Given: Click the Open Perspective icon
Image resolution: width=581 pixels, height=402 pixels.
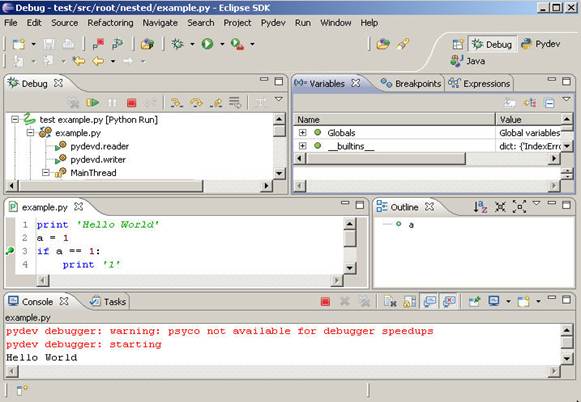Looking at the screenshot, I should 458,44.
